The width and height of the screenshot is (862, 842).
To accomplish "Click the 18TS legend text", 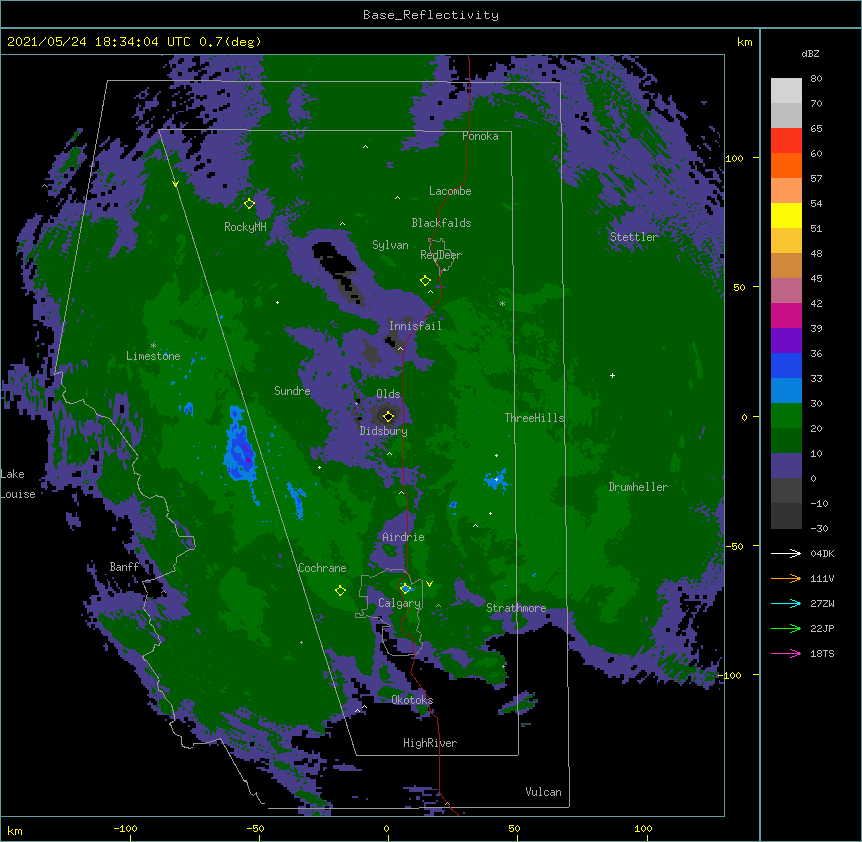I will pos(822,653).
